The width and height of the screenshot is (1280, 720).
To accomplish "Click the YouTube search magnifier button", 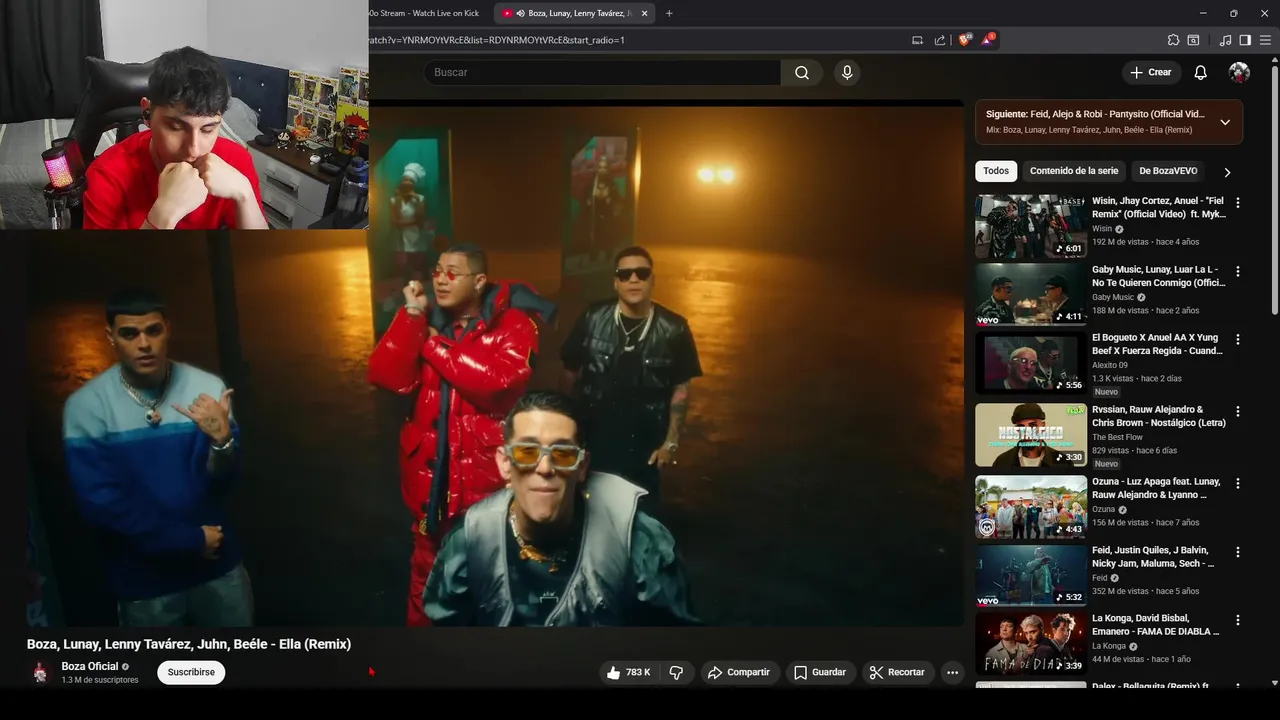I will point(802,72).
